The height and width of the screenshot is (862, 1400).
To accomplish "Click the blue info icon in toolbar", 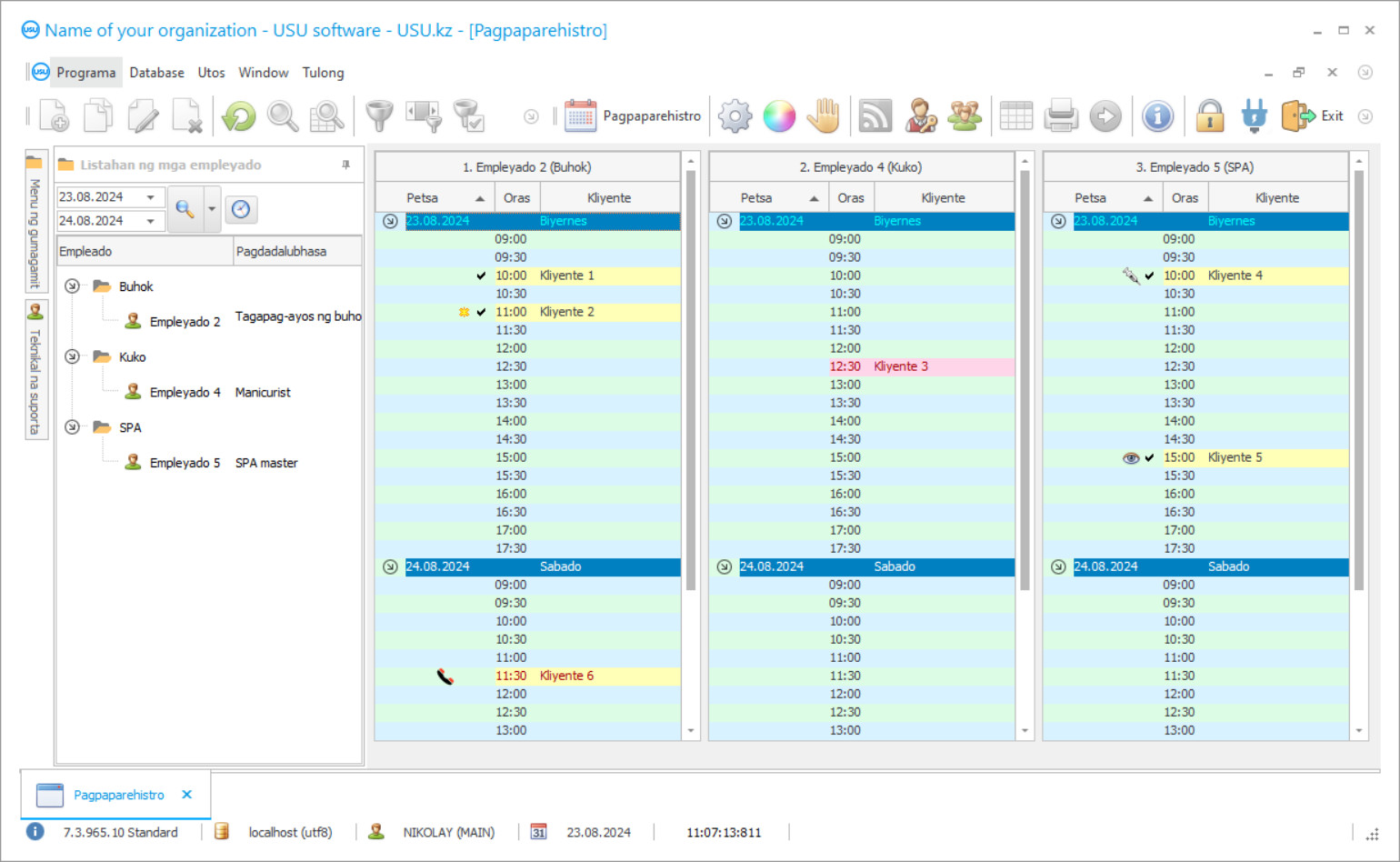I will (x=1157, y=116).
